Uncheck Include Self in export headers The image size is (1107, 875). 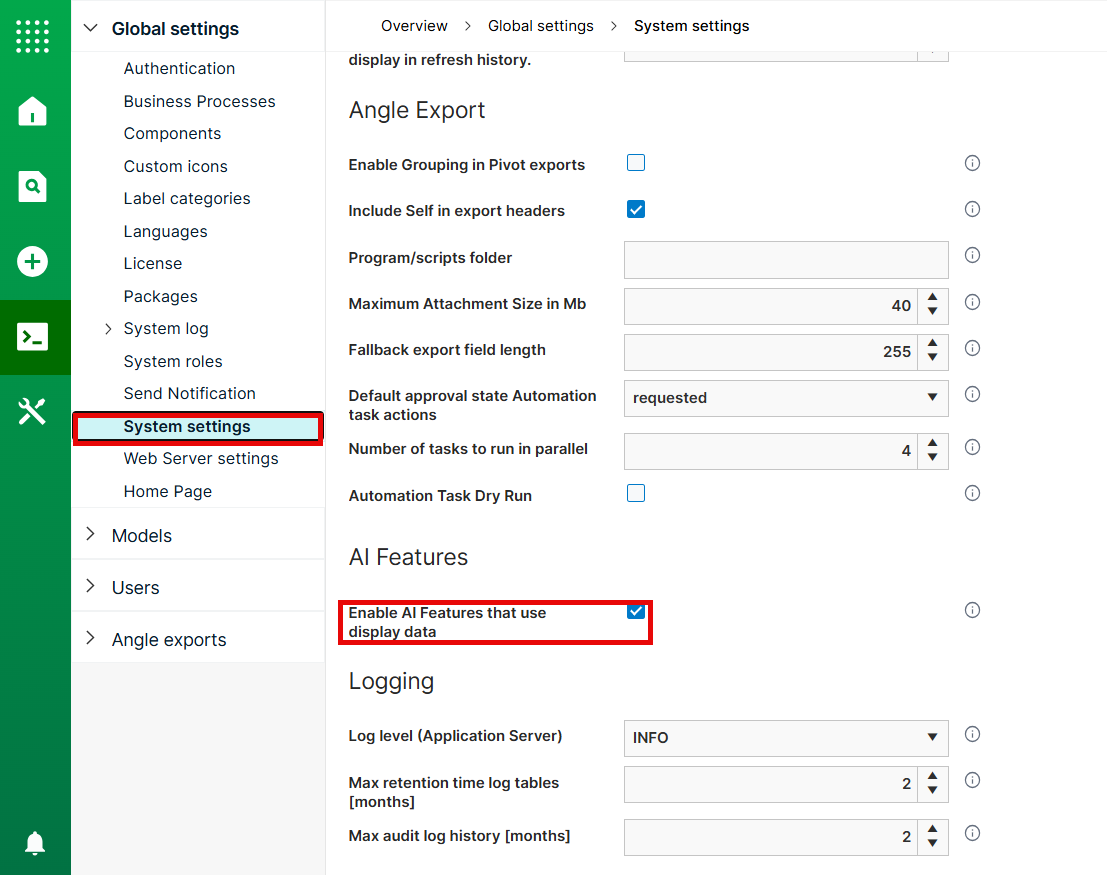(x=636, y=210)
